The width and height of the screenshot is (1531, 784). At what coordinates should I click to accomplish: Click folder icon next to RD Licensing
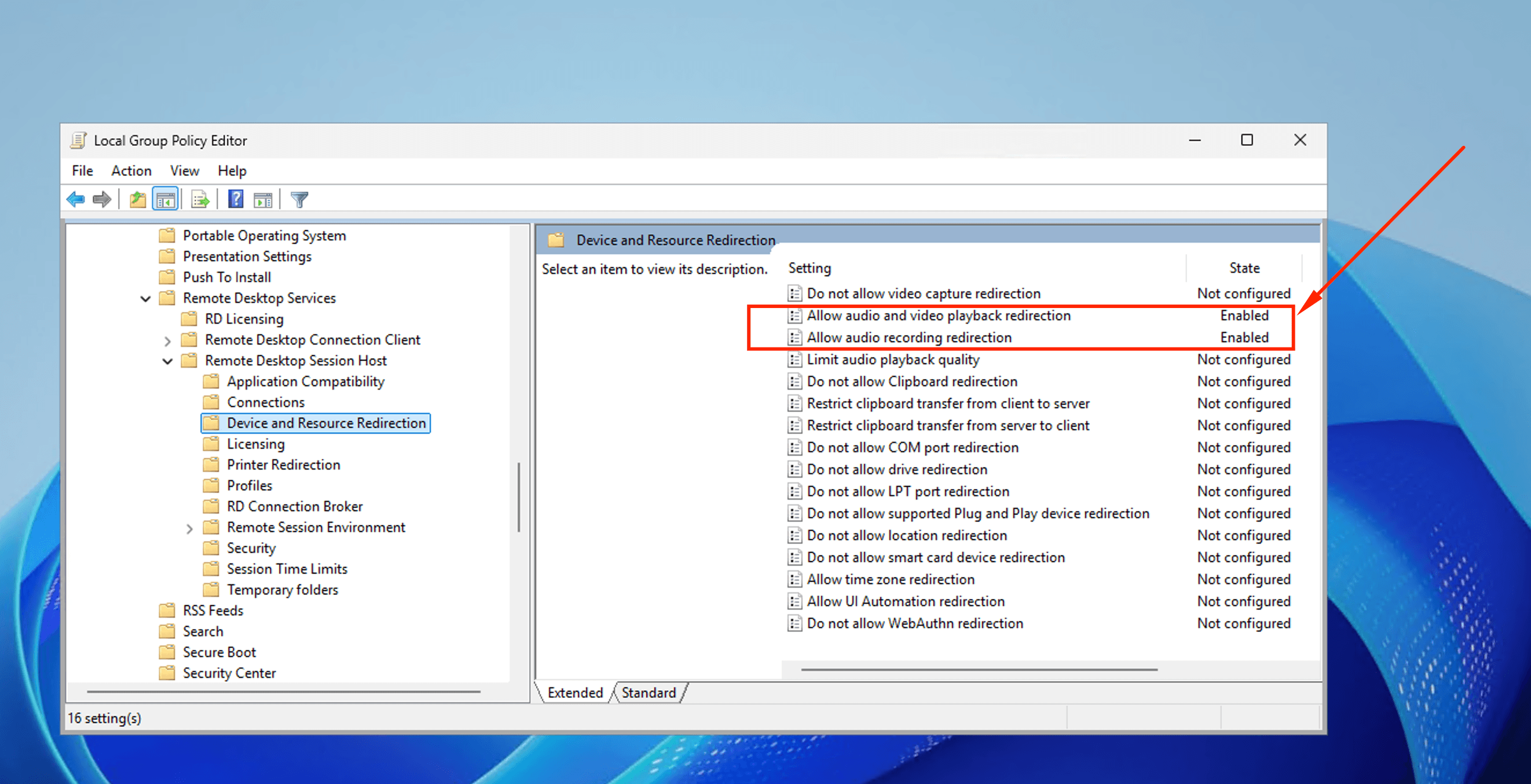(189, 318)
